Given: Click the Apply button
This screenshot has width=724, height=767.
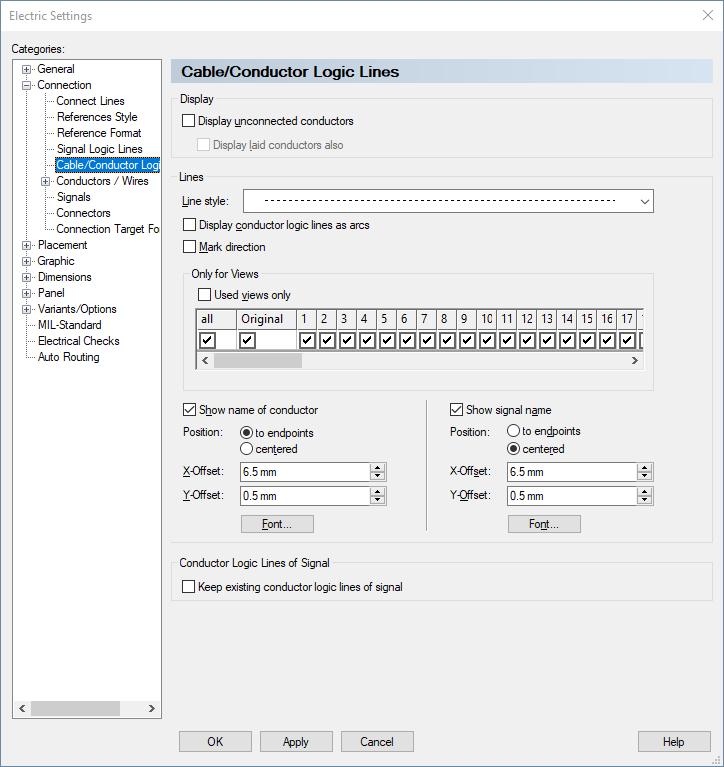Looking at the screenshot, I should (296, 741).
